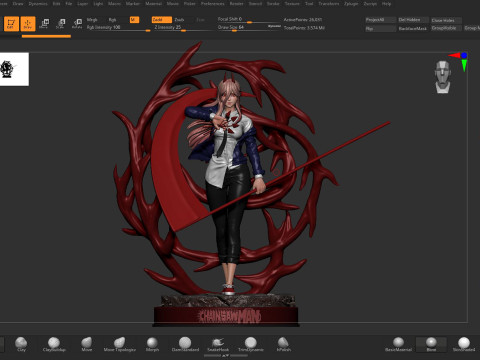Click the Del Hidden button
The image size is (480, 360).
[x=413, y=20]
